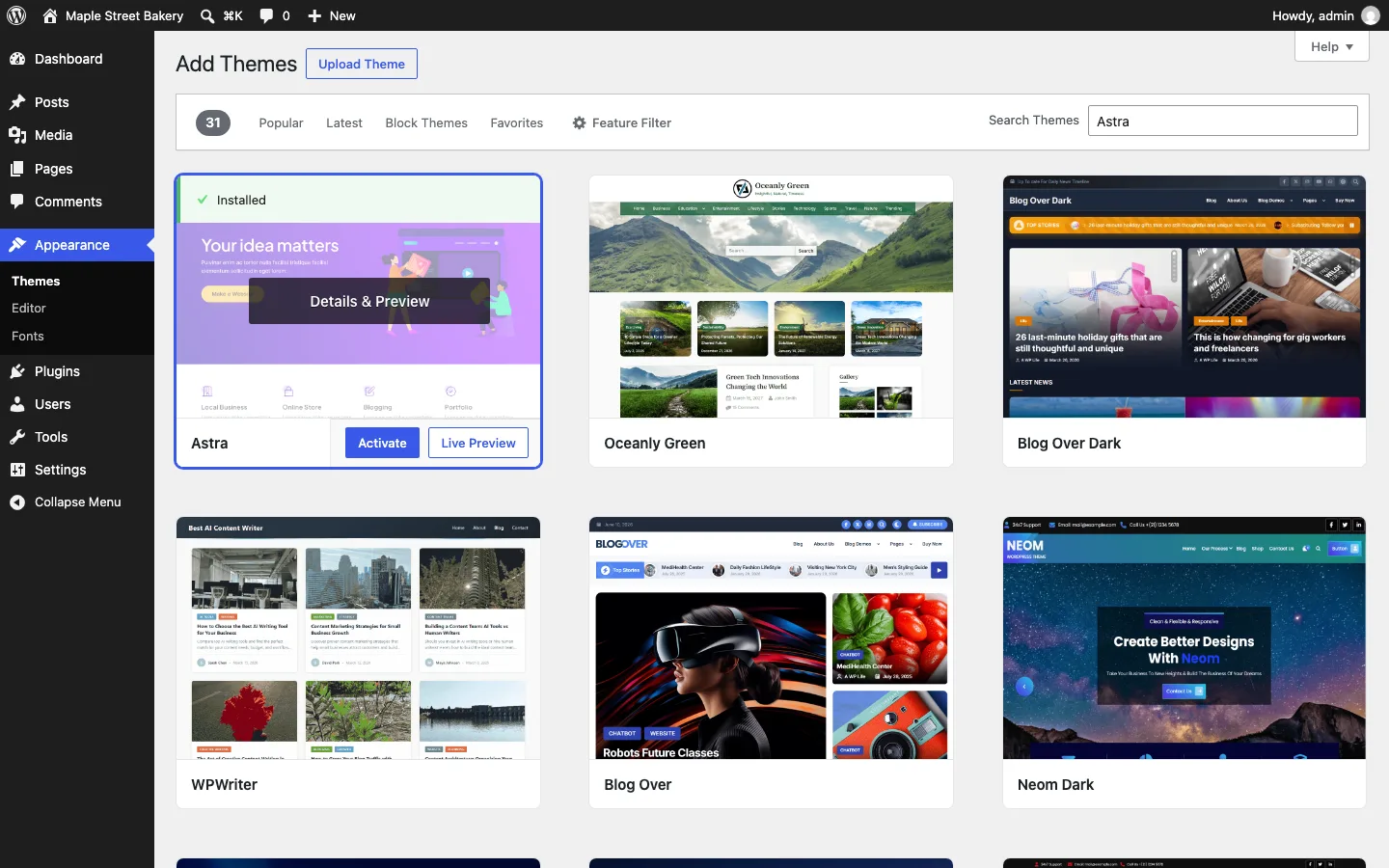Click Live Preview for Astra
The image size is (1389, 868).
478,443
